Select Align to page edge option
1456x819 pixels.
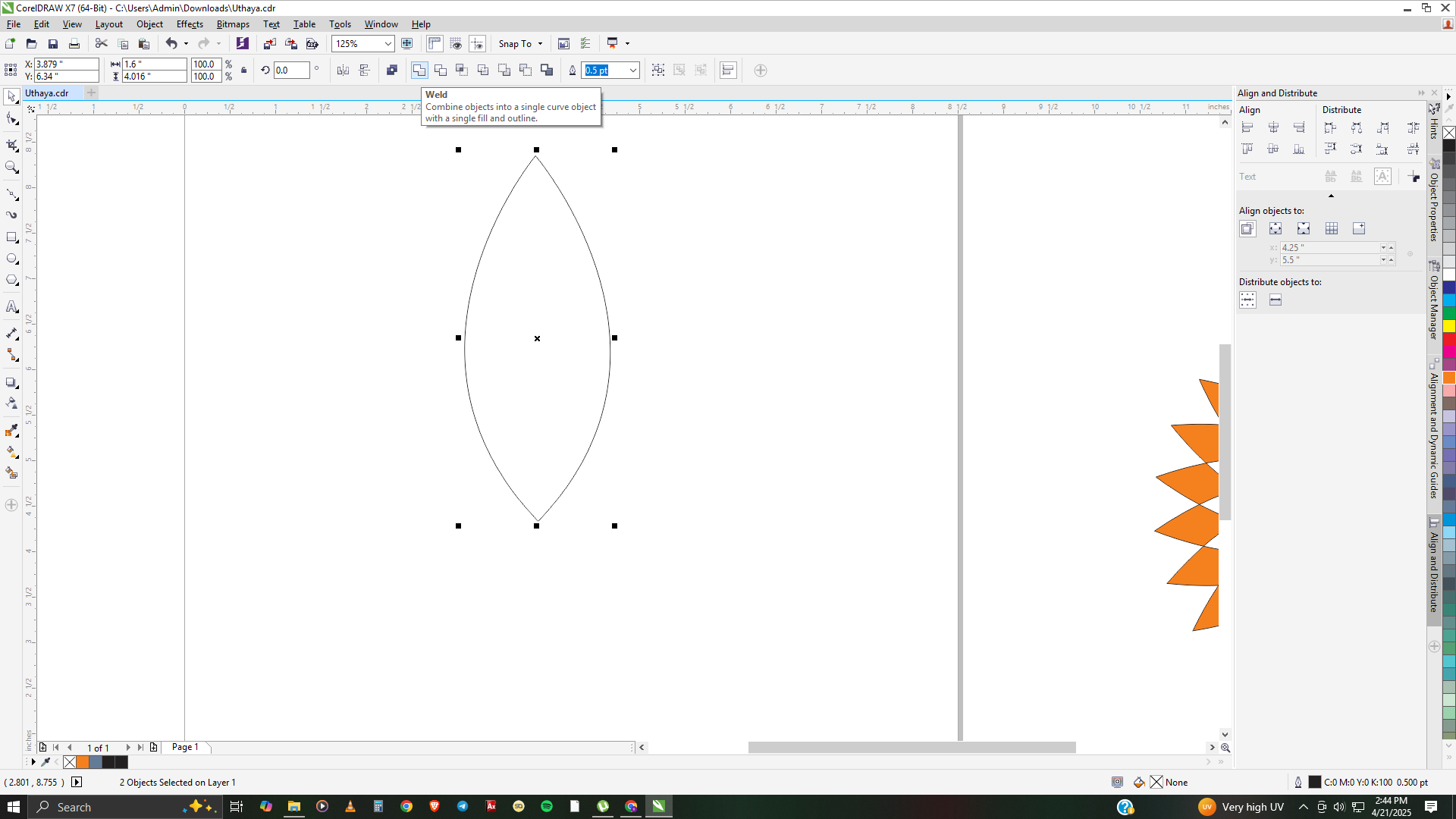point(1276,228)
